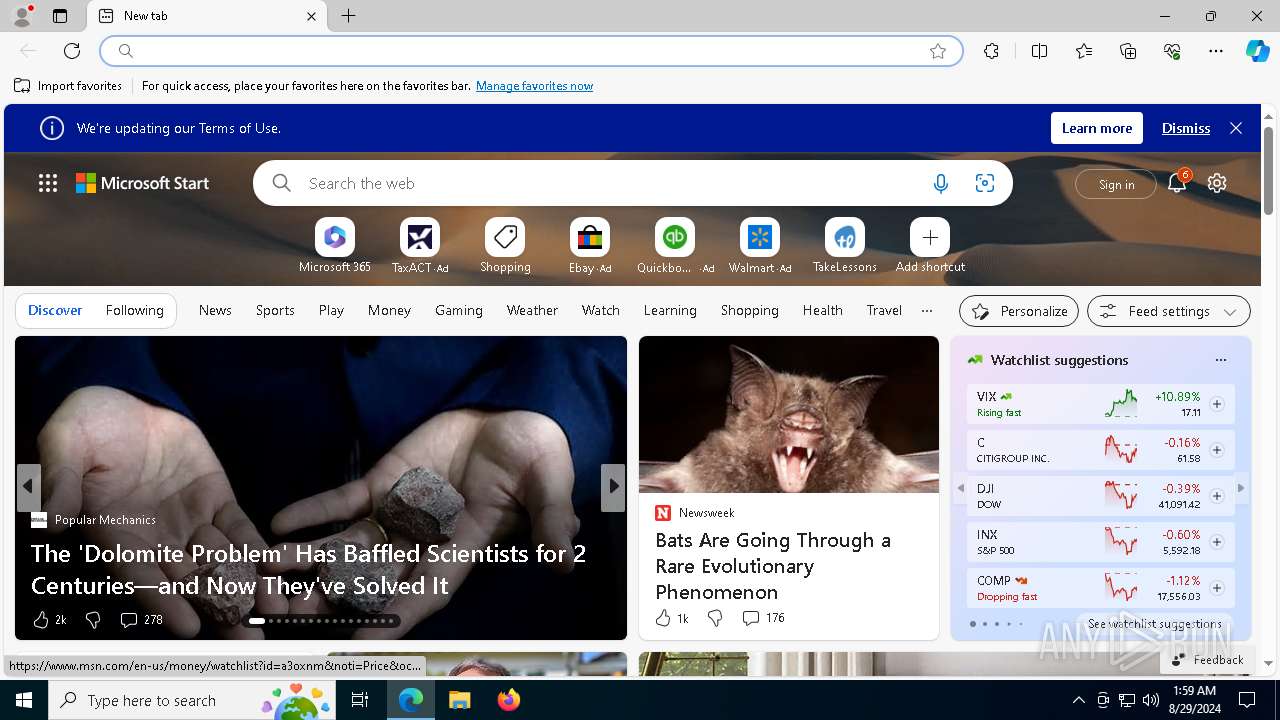Add COMP to watchlist
1280x720 pixels.
point(1217,588)
